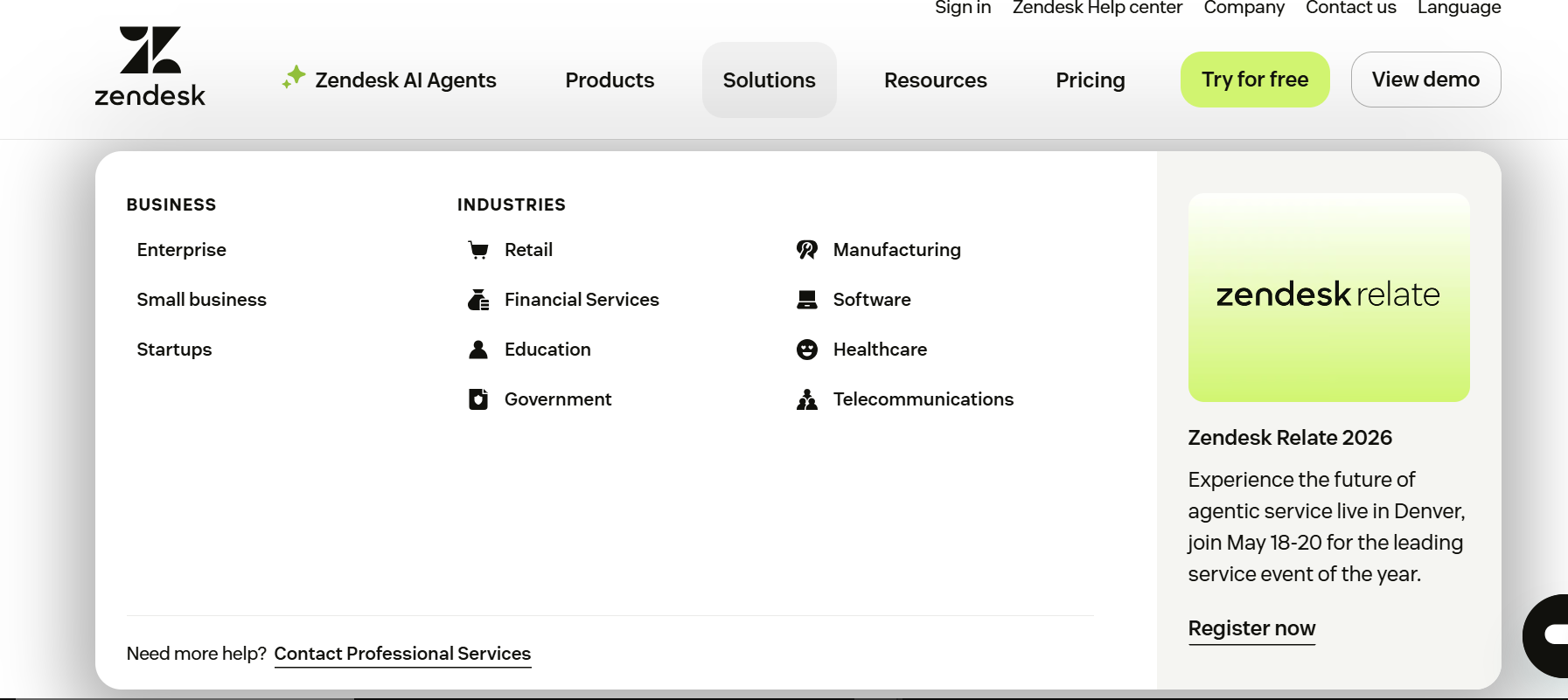Screen dimensions: 1568x700
Task: Click the Healthcare face icon
Action: pyautogui.click(x=807, y=350)
